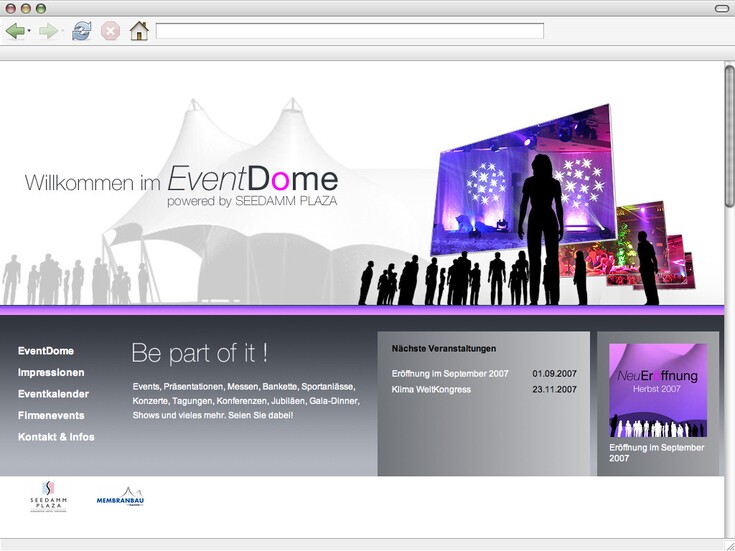Click the red stop loading icon

110,31
